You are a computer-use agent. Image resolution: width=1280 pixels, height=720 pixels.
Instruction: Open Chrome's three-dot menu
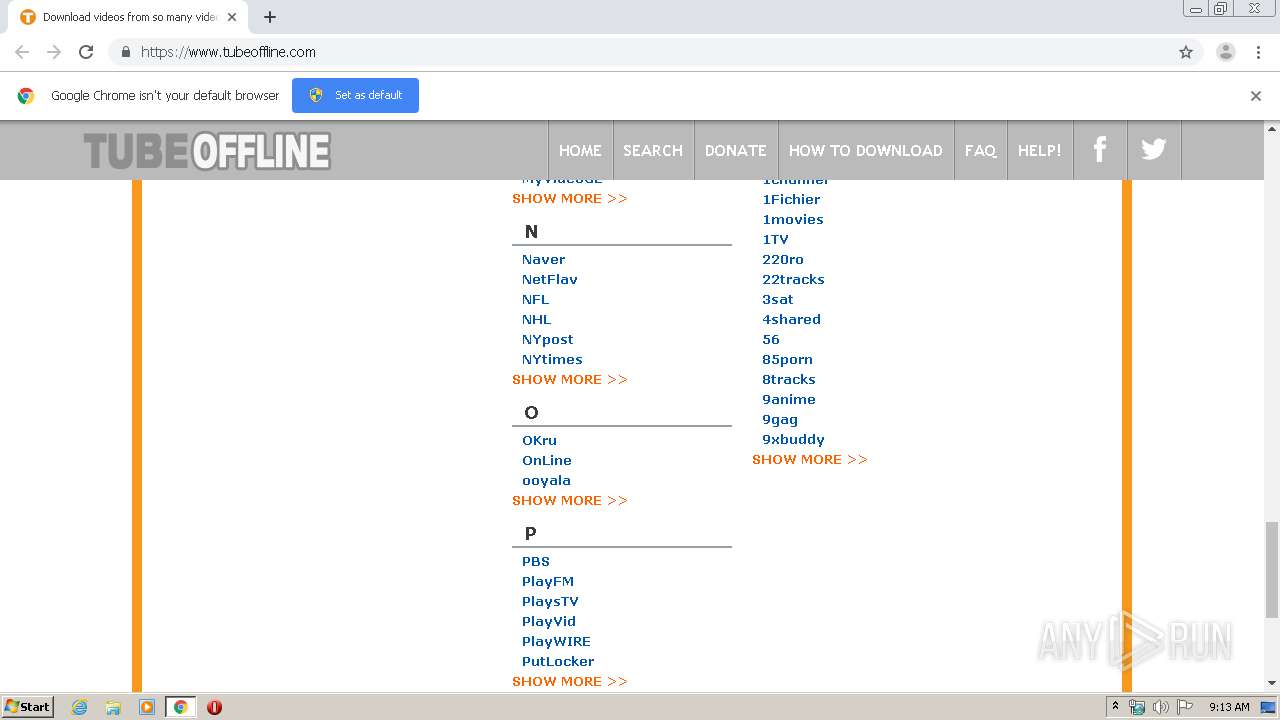(x=1259, y=52)
